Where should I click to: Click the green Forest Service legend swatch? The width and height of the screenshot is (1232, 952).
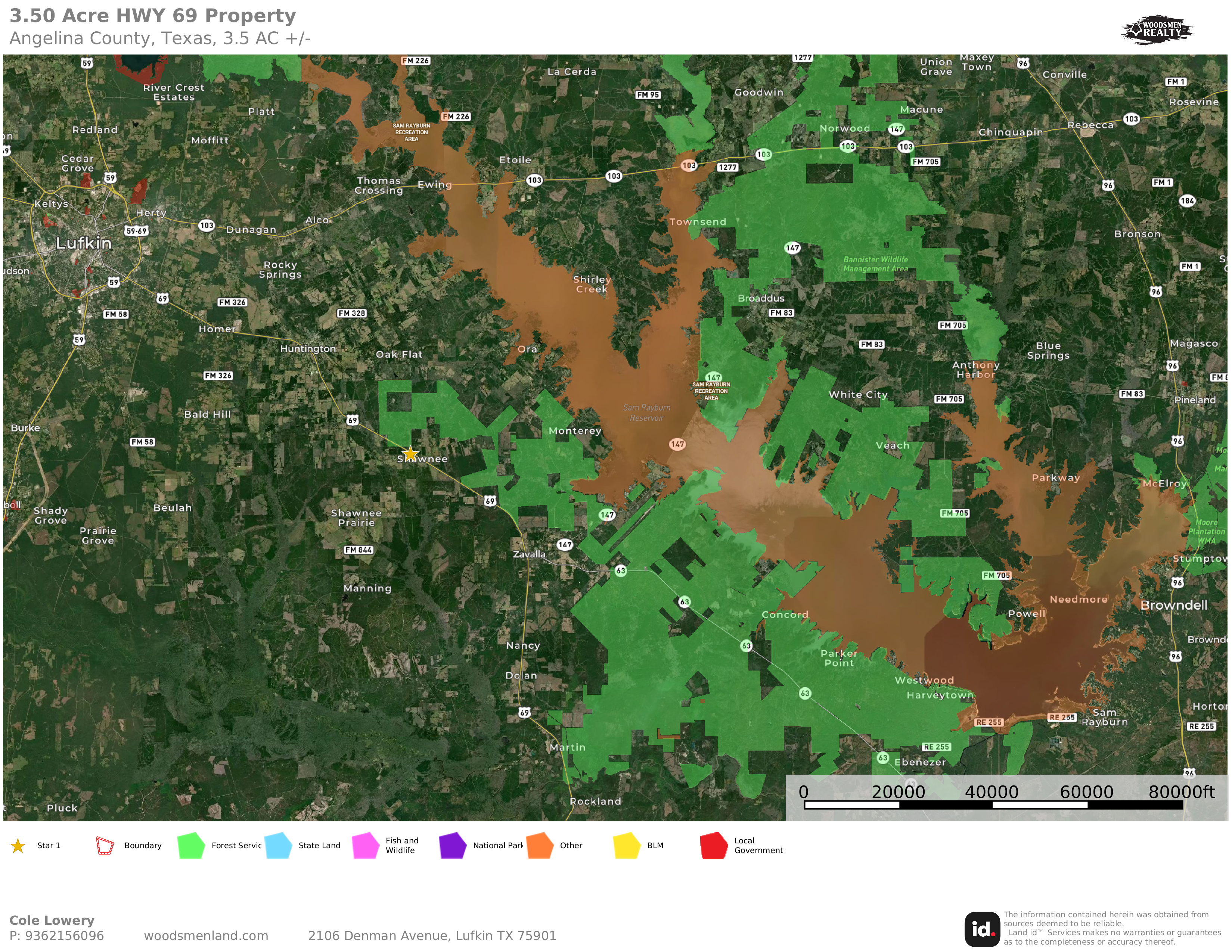pyautogui.click(x=191, y=845)
